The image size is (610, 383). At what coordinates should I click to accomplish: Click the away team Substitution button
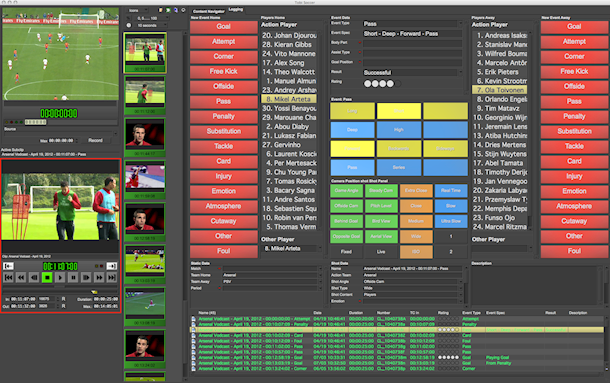[574, 131]
